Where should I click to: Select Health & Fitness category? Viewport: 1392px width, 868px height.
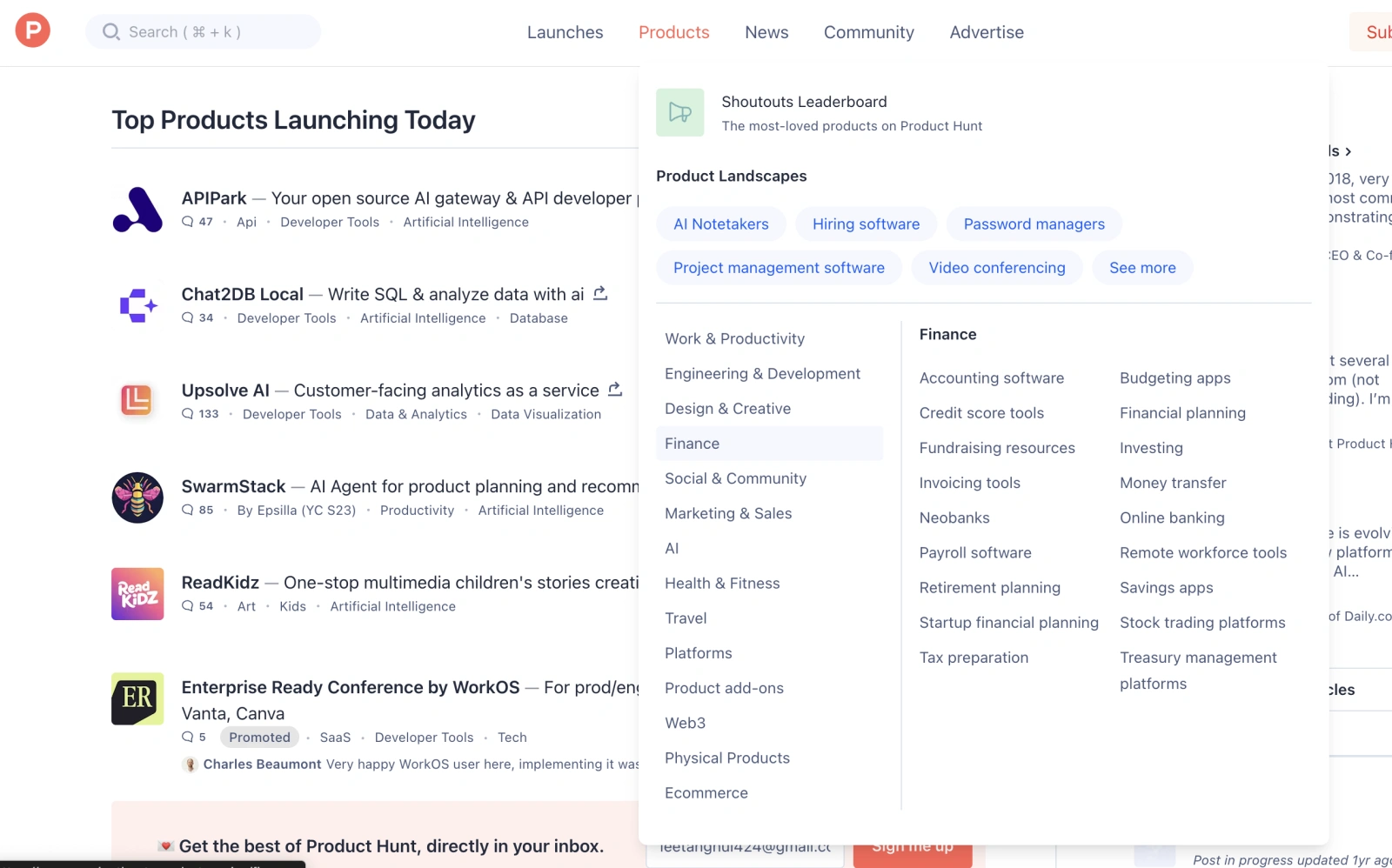[722, 584]
